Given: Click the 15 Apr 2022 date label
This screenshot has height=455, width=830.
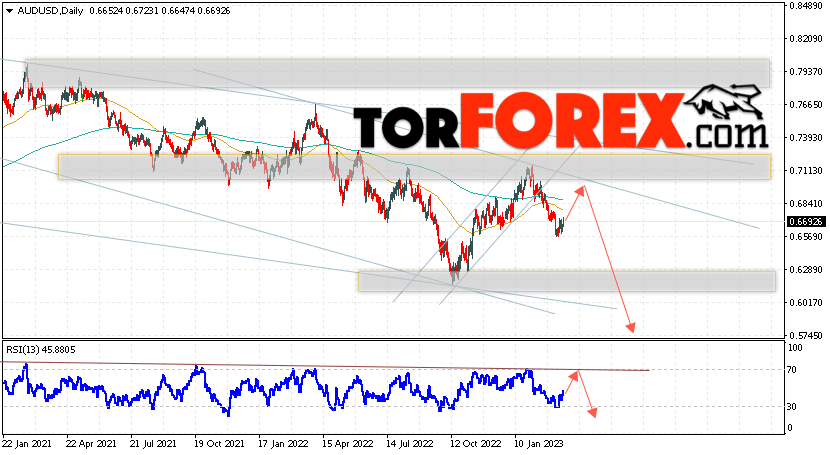Looking at the screenshot, I should [x=347, y=444].
